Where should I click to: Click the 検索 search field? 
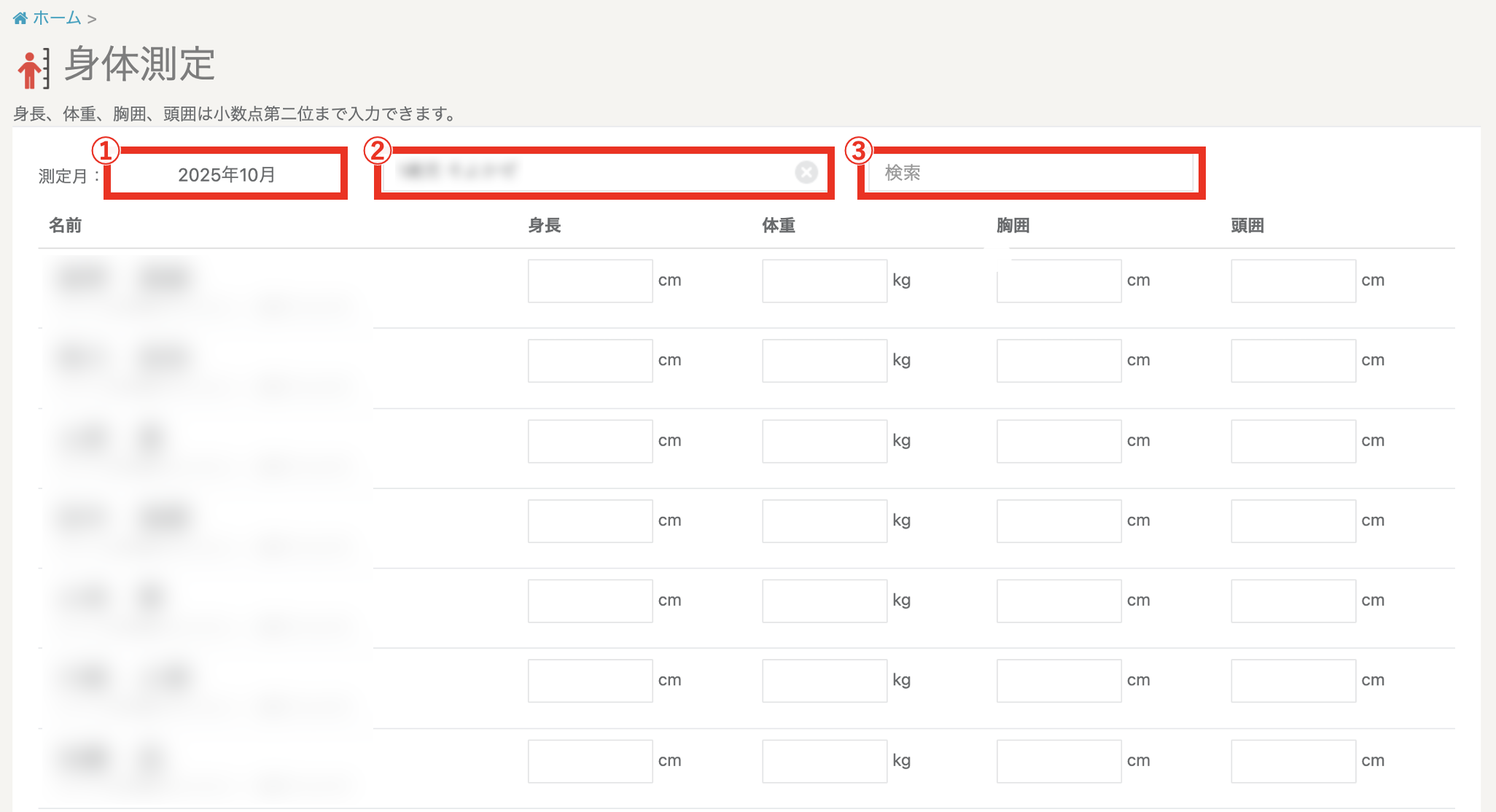(x=1029, y=173)
